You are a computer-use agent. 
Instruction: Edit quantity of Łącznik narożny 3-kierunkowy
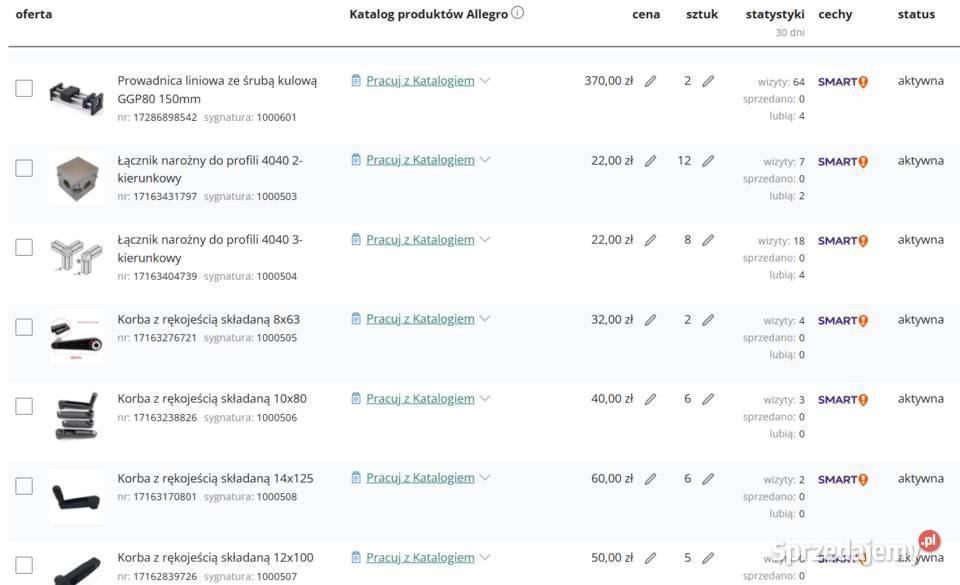tap(708, 240)
